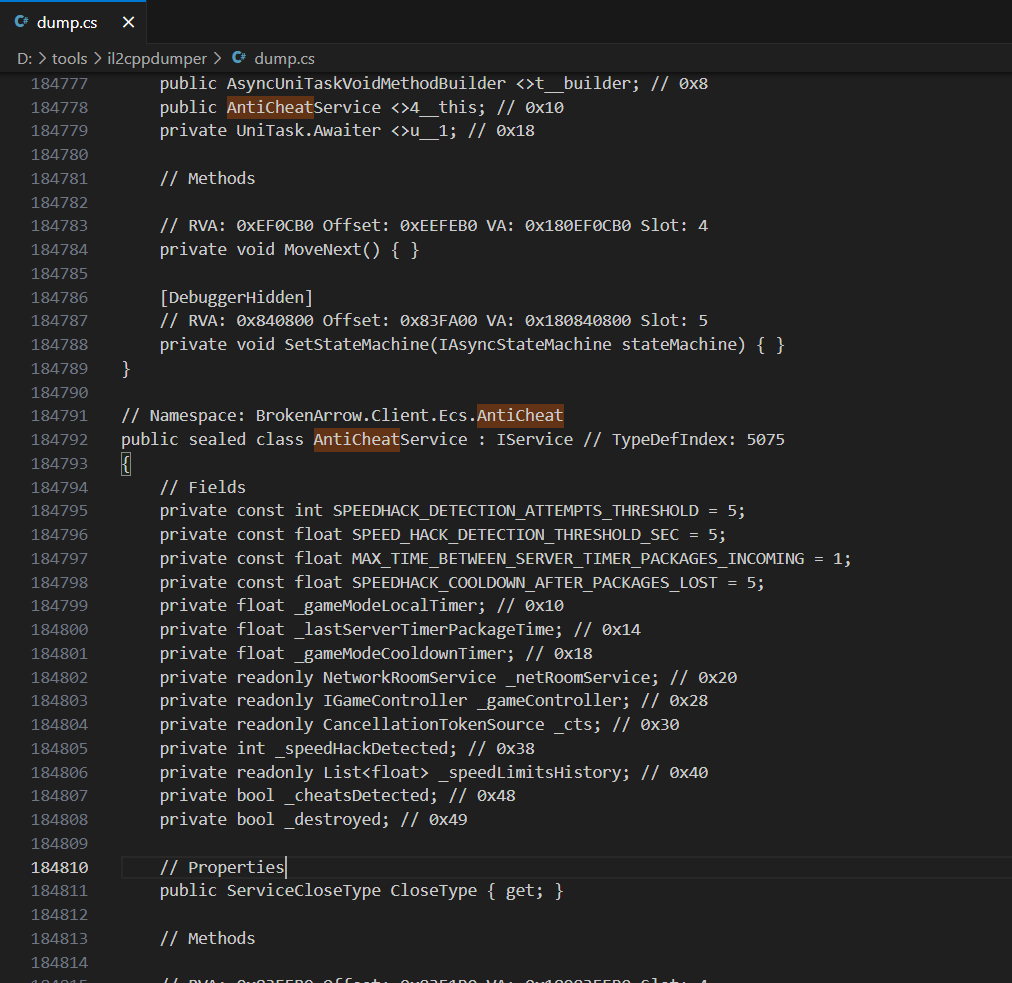Click the C# icon in the breadcrumb
The width and height of the screenshot is (1012, 983).
tap(238, 58)
